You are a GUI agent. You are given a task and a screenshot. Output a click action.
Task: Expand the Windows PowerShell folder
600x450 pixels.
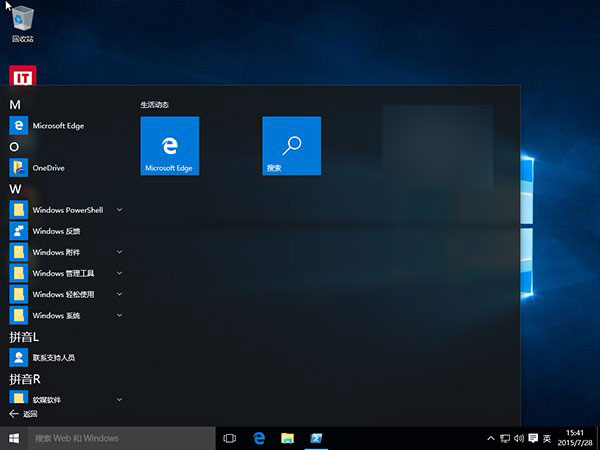(119, 210)
